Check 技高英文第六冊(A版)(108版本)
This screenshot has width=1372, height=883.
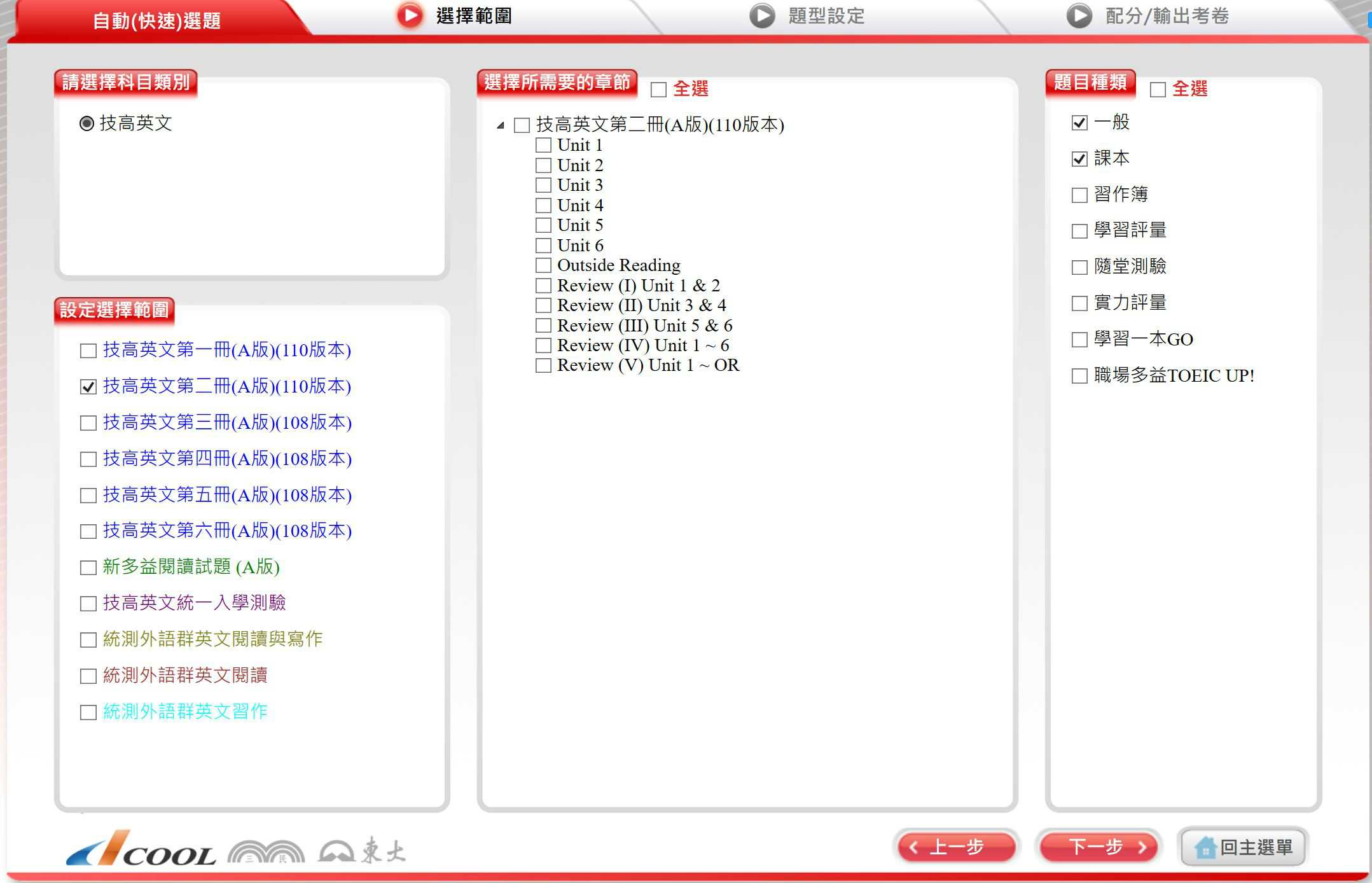click(x=88, y=531)
